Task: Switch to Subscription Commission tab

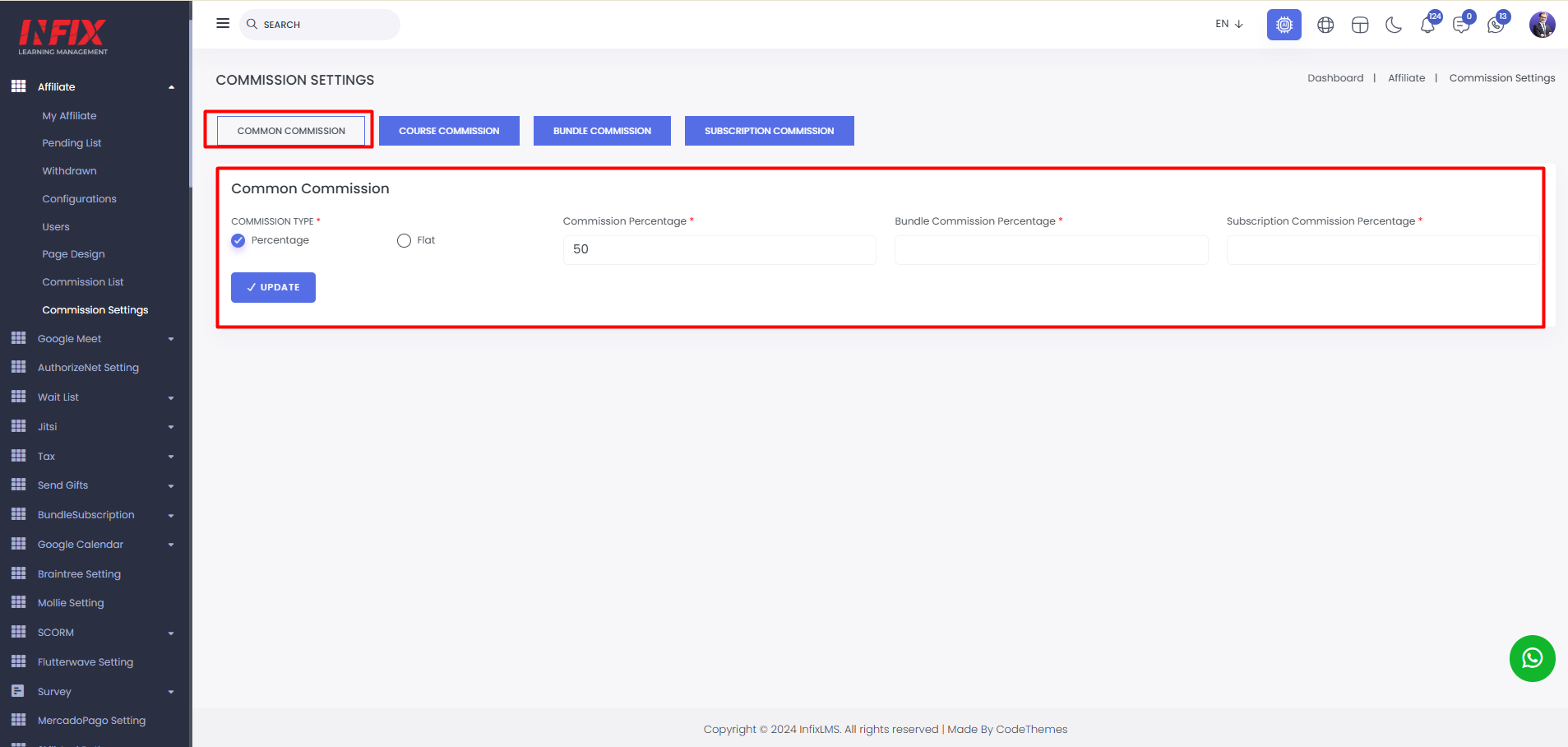Action: [769, 131]
